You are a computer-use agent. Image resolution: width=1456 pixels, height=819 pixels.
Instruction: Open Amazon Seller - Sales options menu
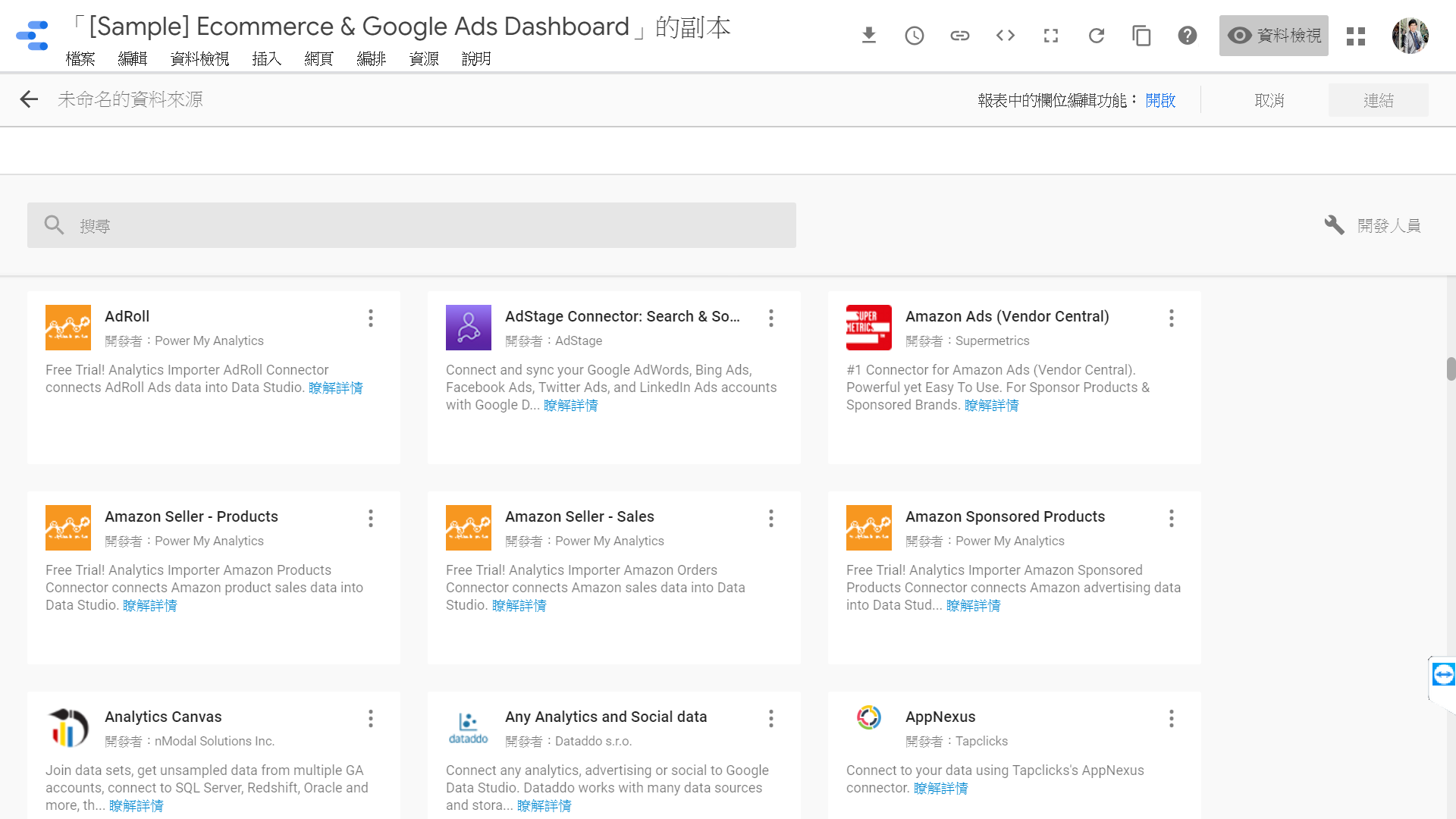(771, 518)
